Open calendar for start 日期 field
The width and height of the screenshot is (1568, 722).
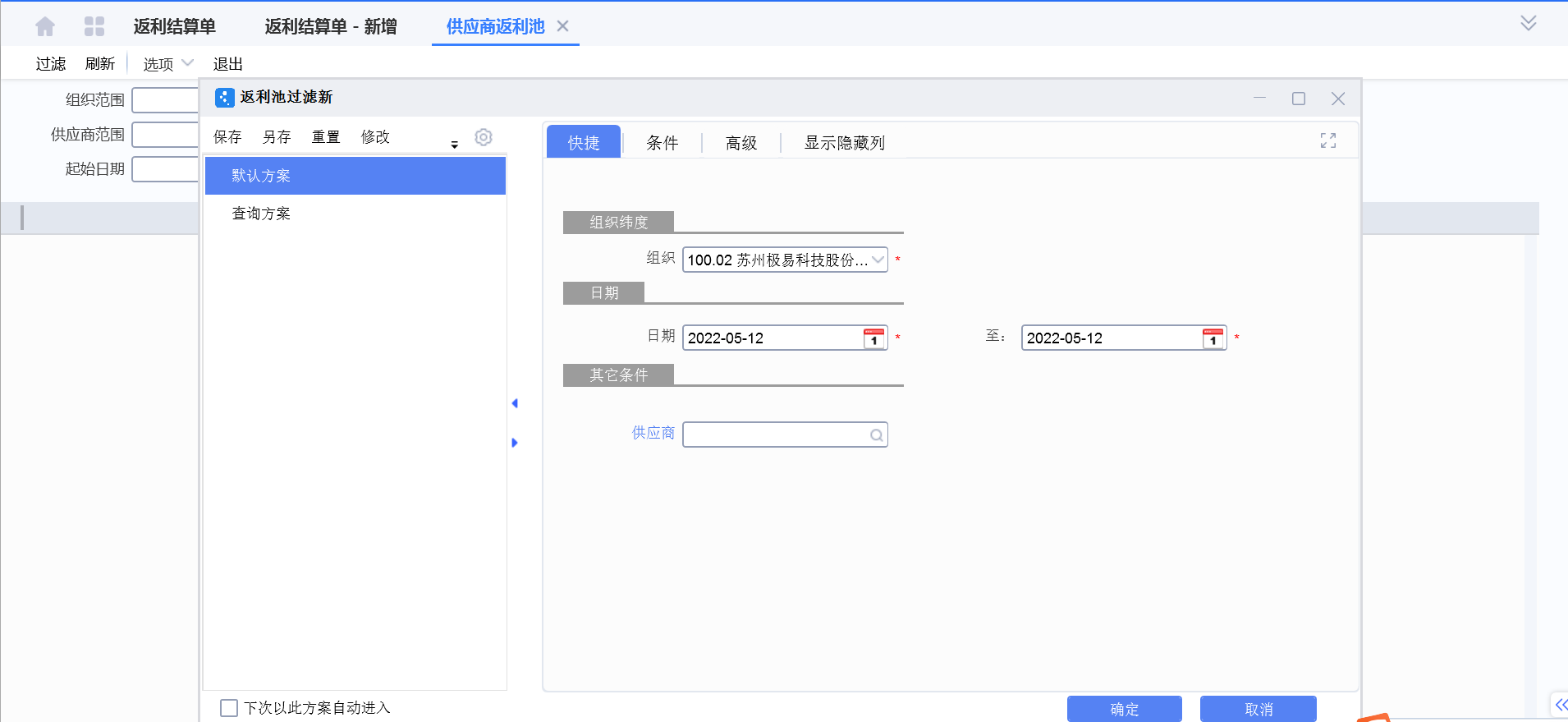(874, 338)
